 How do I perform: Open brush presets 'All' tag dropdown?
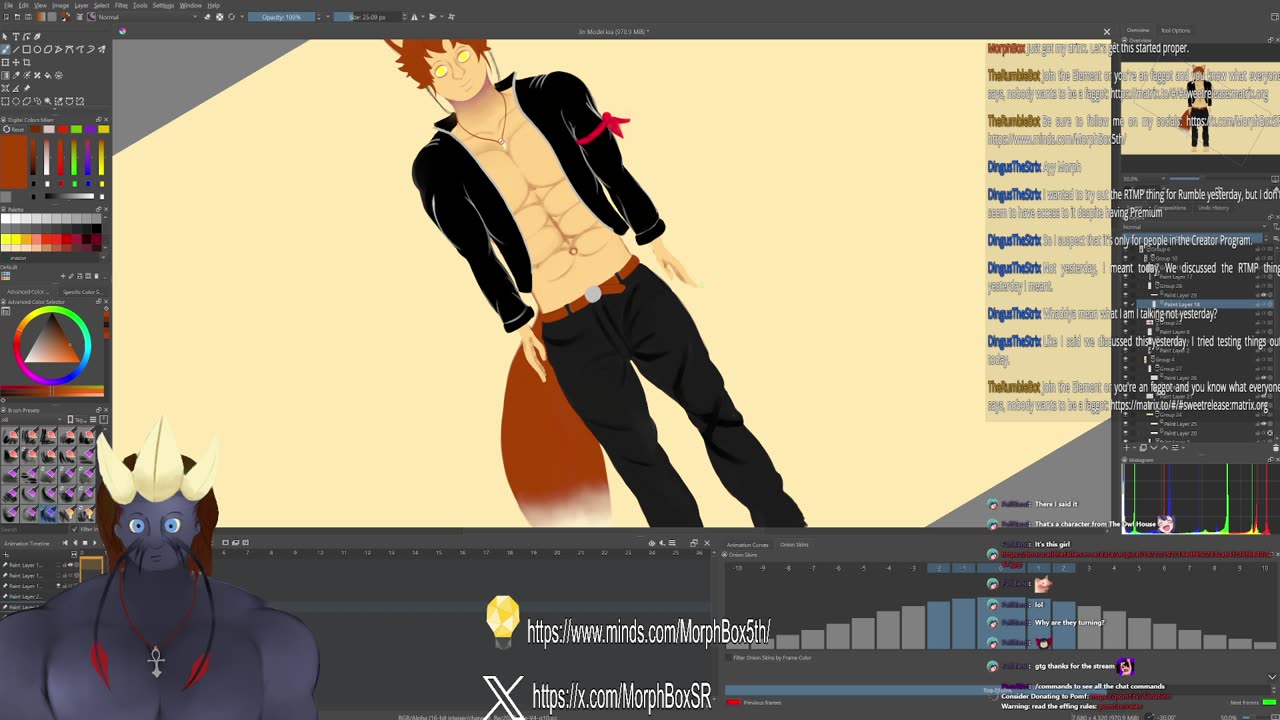(31, 419)
